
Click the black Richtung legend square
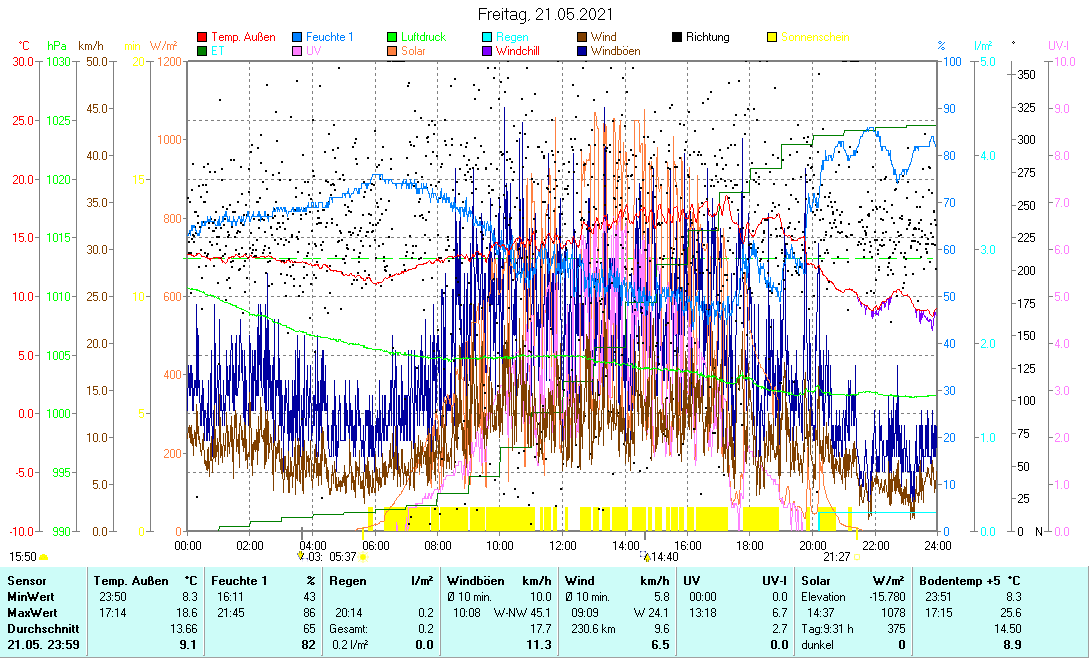(x=677, y=37)
